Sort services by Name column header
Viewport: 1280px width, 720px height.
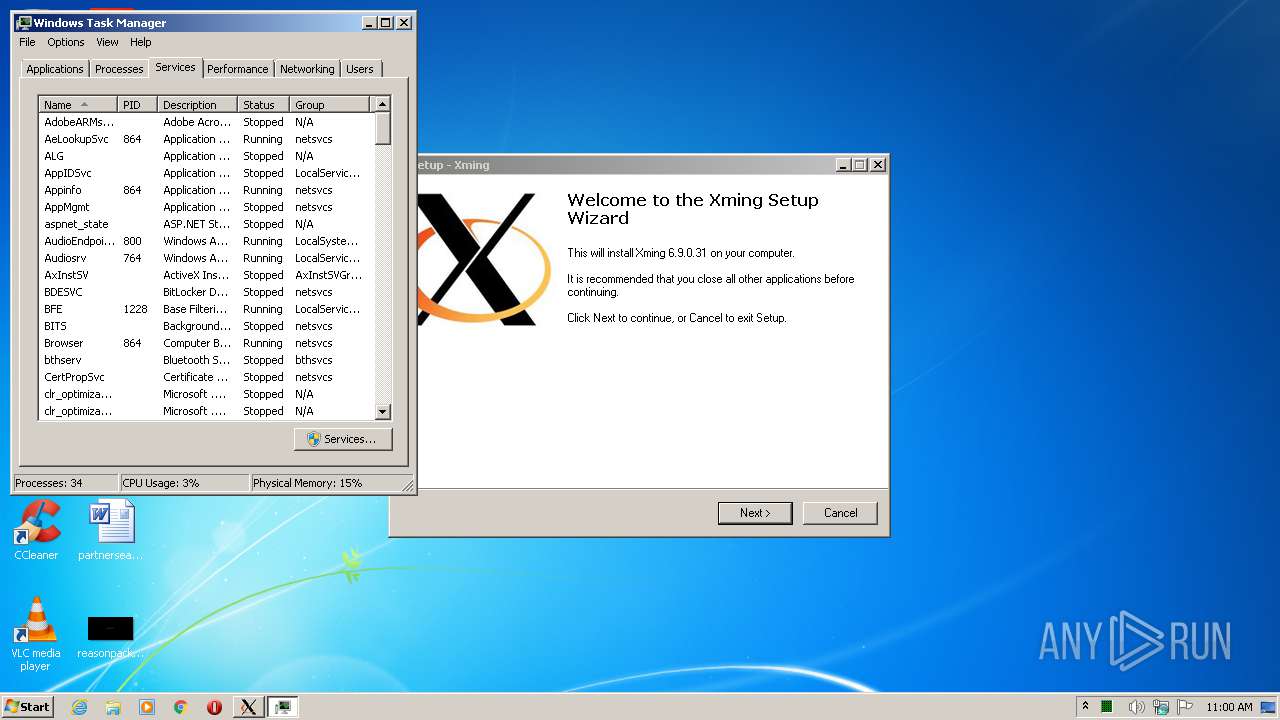click(x=78, y=105)
